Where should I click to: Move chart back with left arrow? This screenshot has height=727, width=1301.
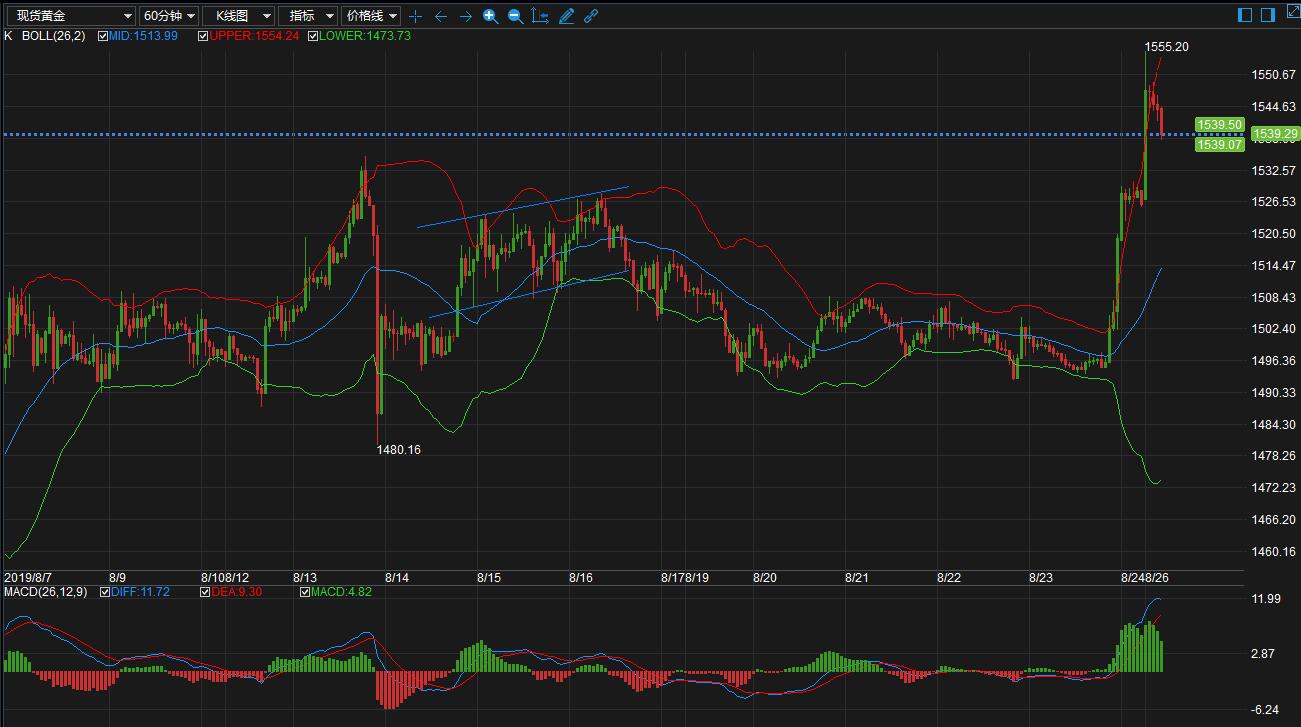click(441, 16)
